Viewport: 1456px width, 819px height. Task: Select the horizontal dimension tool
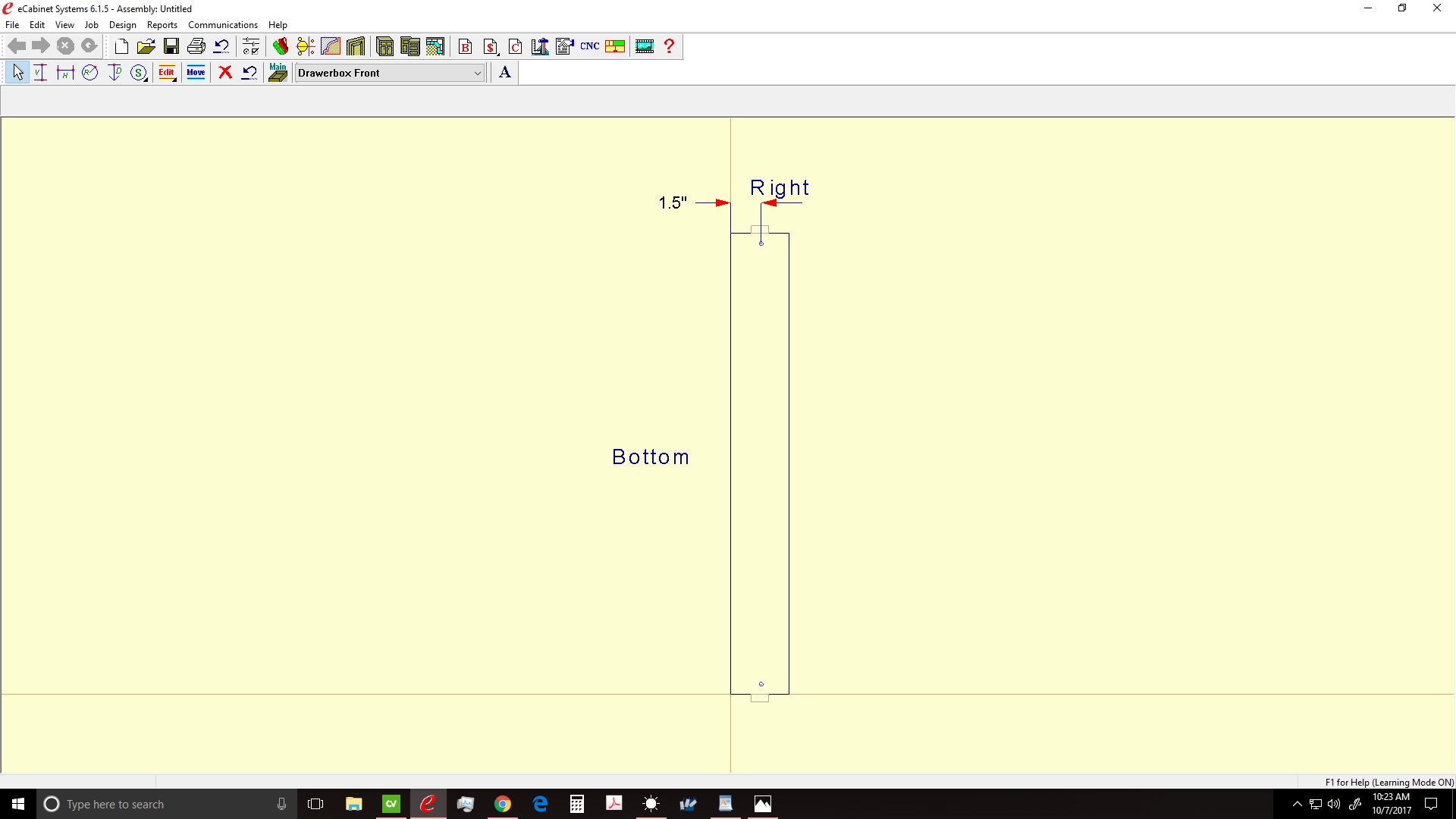[65, 73]
